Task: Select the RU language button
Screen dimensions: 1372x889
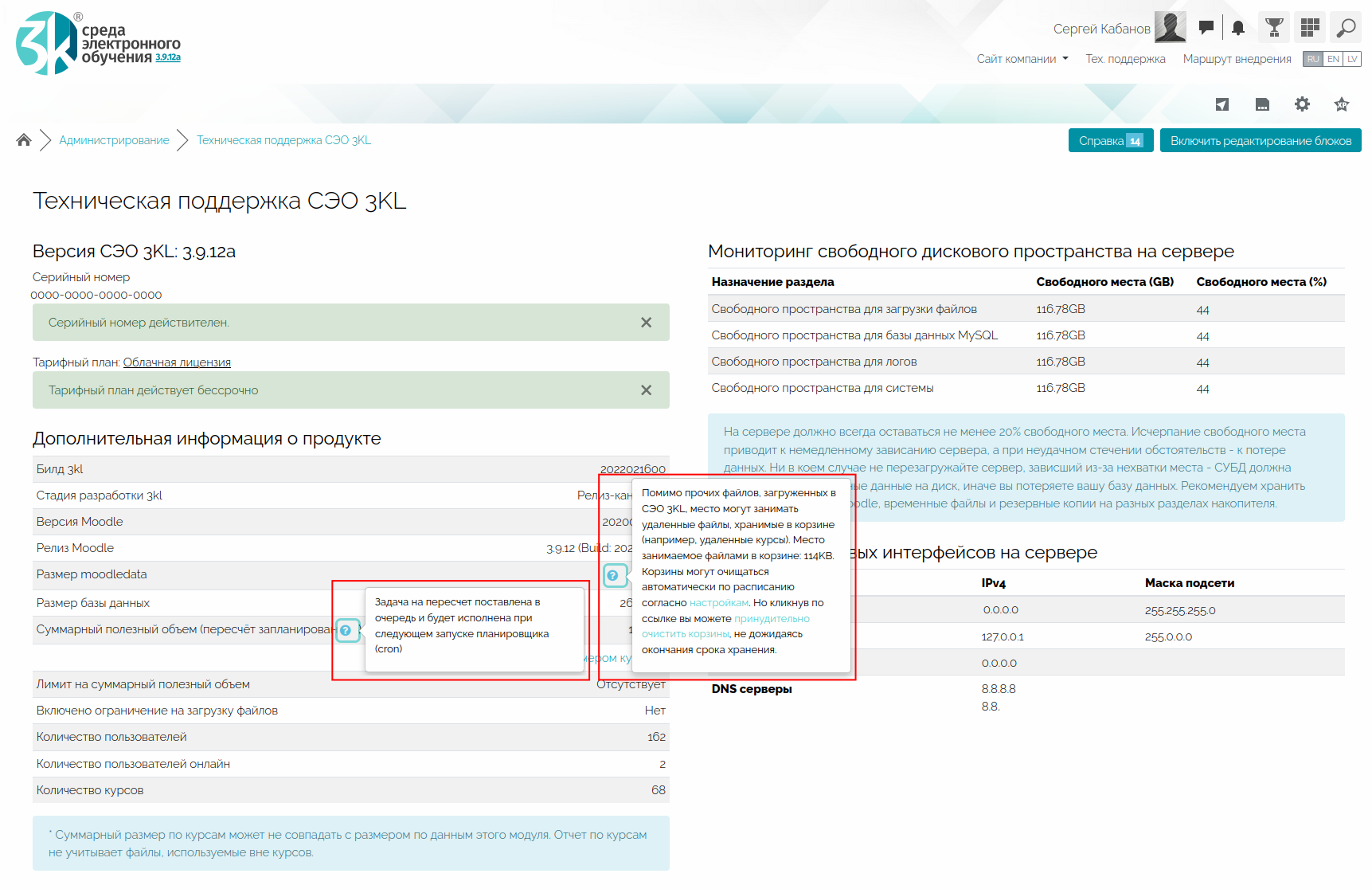Action: pos(1313,59)
